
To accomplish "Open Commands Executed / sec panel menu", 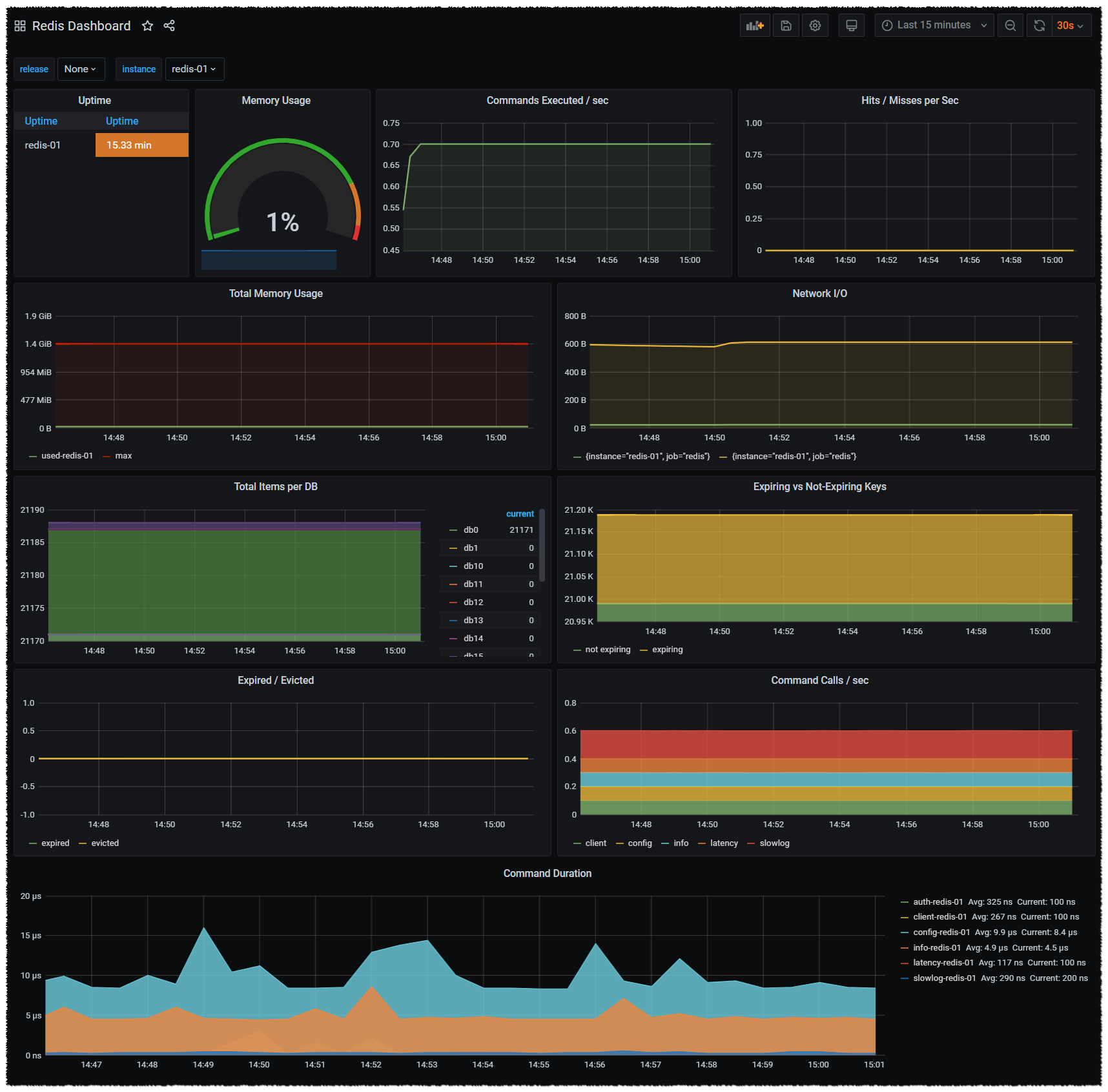I will pos(548,101).
